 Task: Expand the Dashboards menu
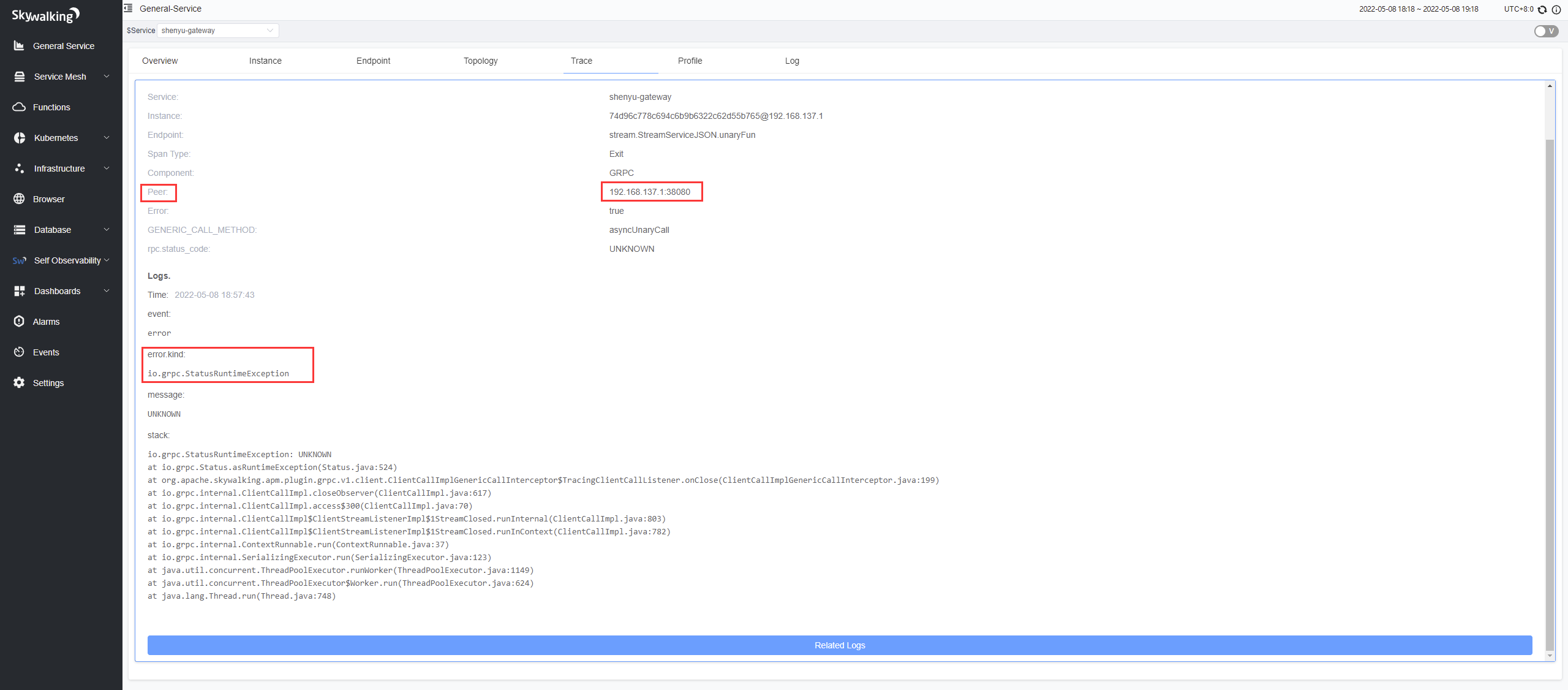point(57,291)
